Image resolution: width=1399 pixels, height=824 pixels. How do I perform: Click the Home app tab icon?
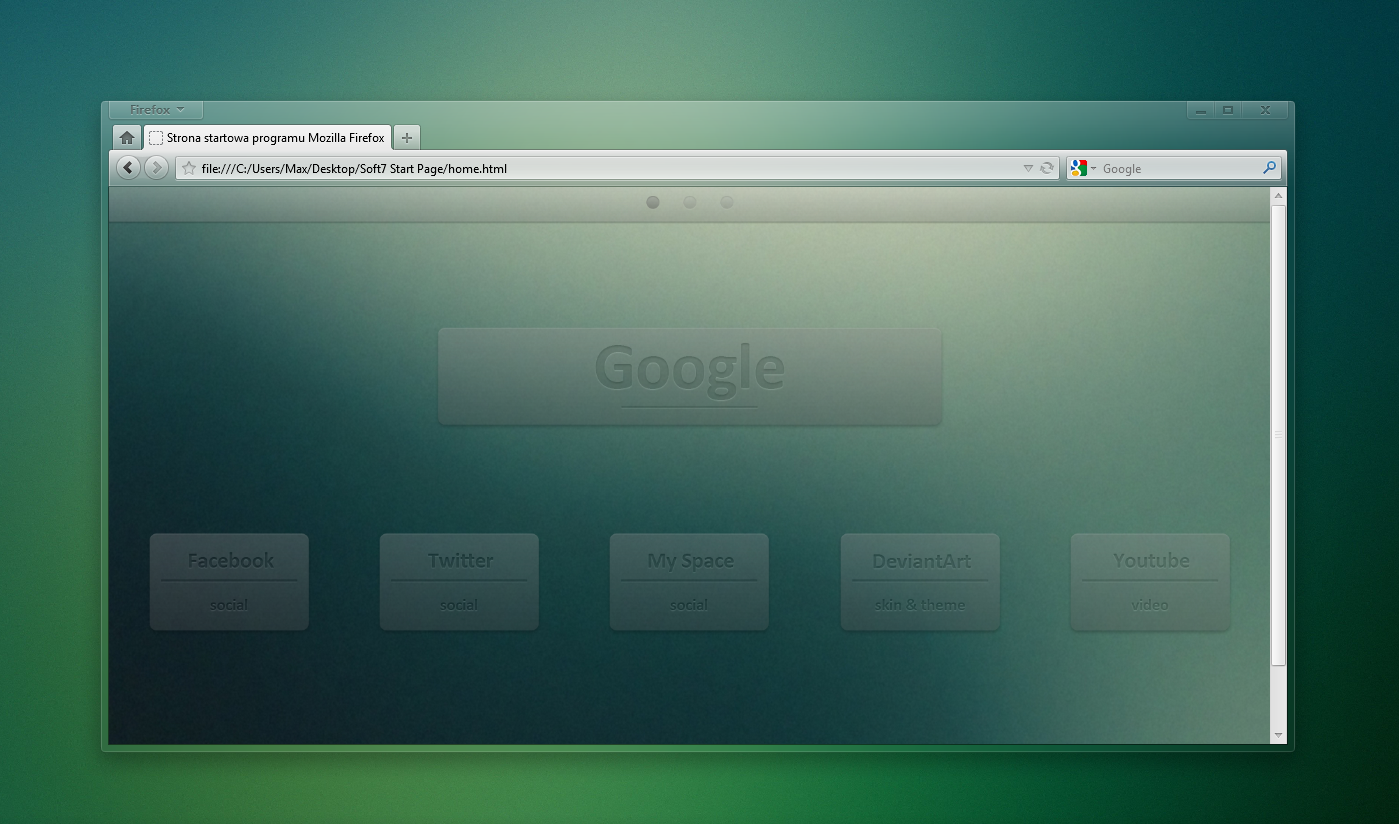(x=127, y=138)
